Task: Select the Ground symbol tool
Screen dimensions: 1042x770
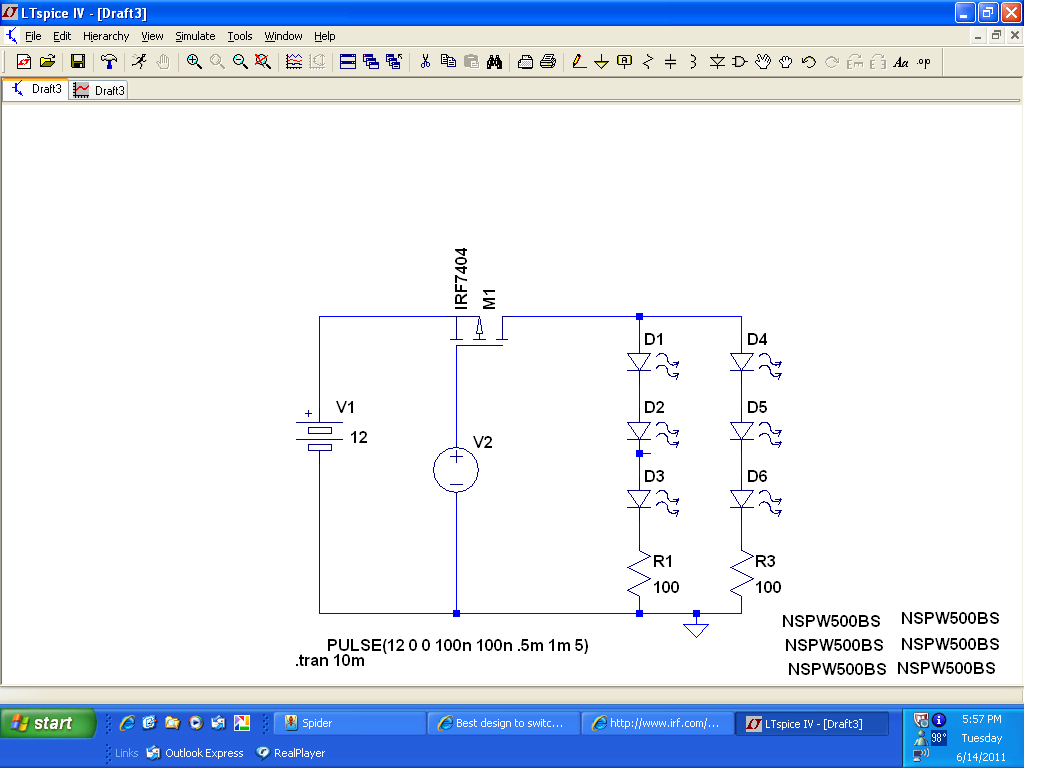Action: tap(601, 62)
